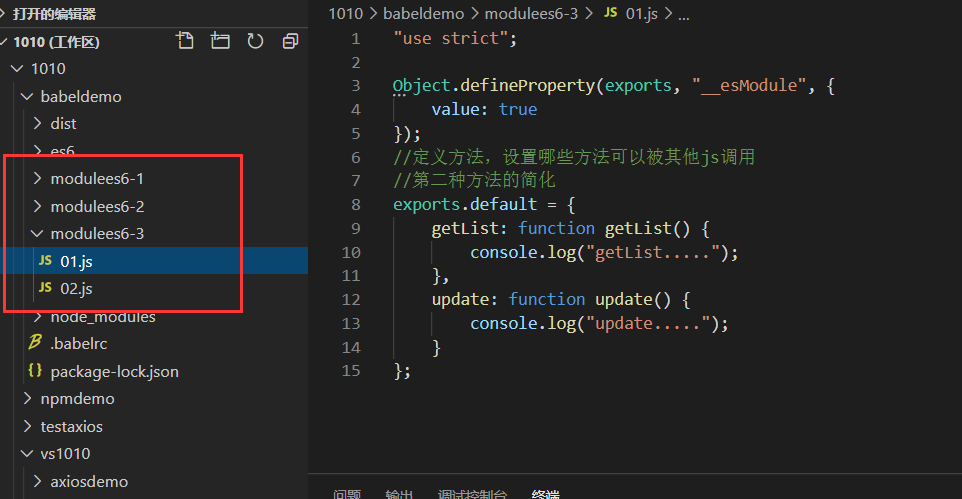Viewport: 962px width, 499px height.
Task: Click the New Folder icon in explorer header
Action: point(220,41)
